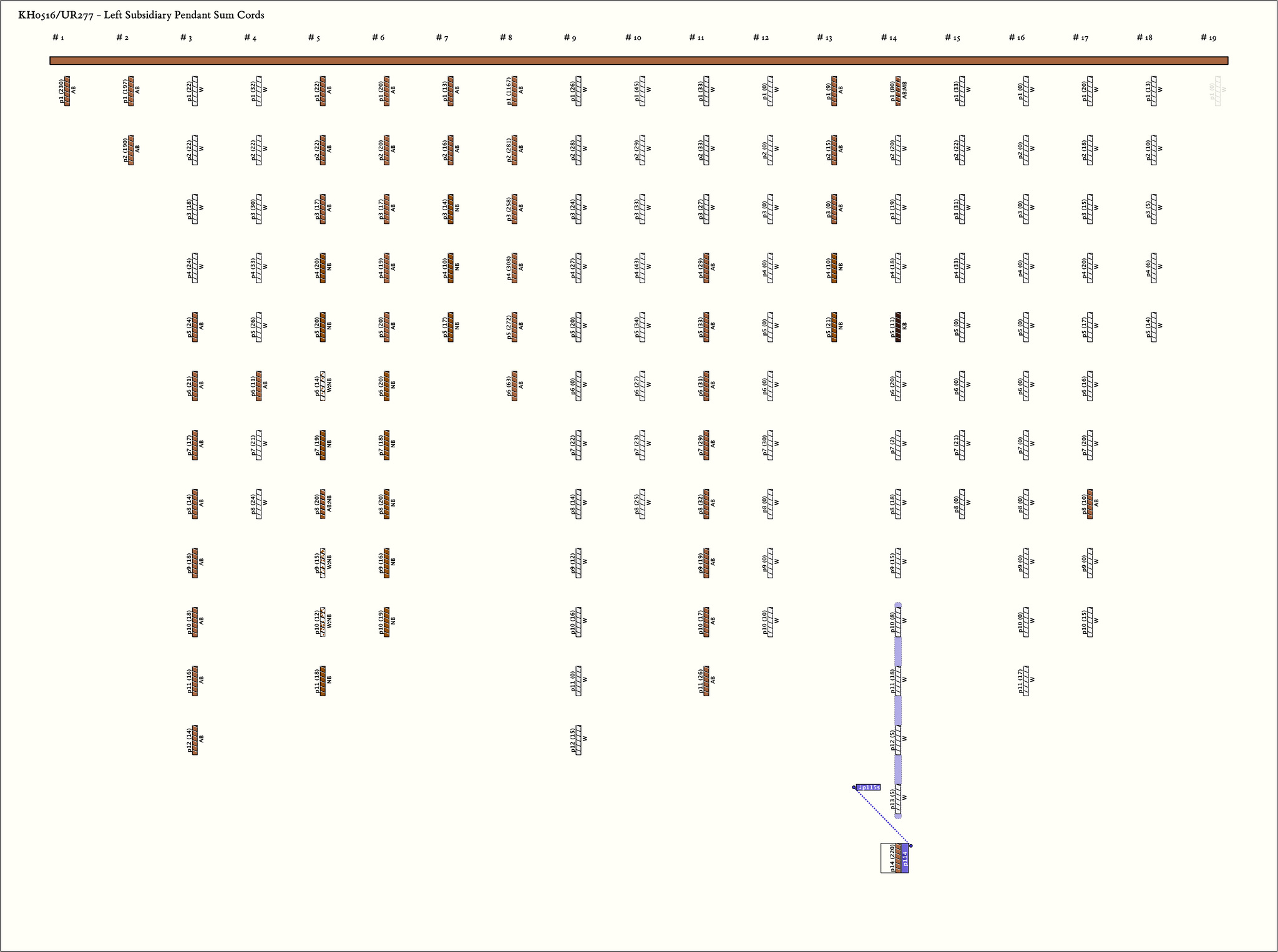Click the p12 (14) AB cord in column #3
This screenshot has height=952, width=1278.
[x=195, y=740]
